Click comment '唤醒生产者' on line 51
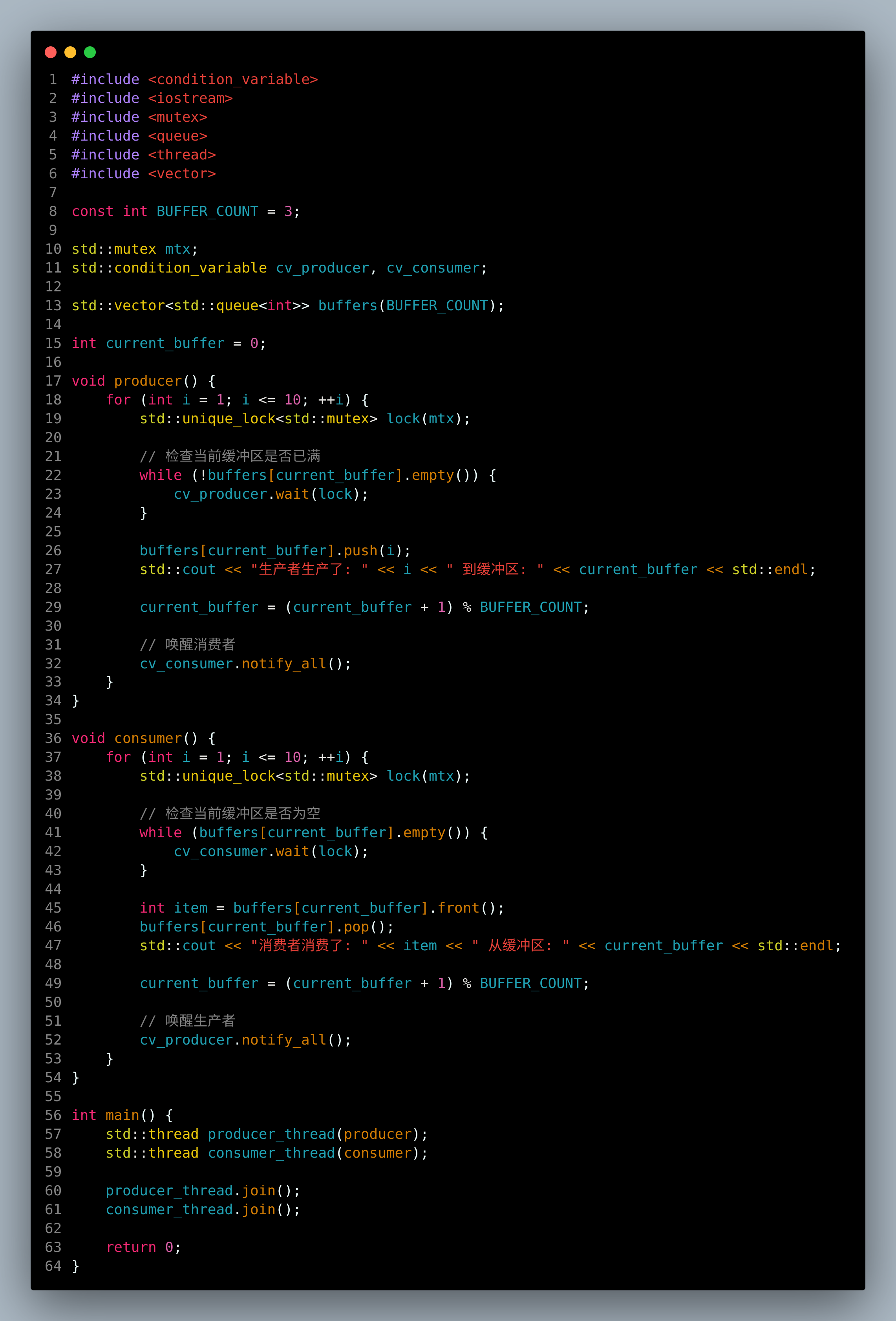Viewport: 896px width, 1321px height. pos(200,1021)
